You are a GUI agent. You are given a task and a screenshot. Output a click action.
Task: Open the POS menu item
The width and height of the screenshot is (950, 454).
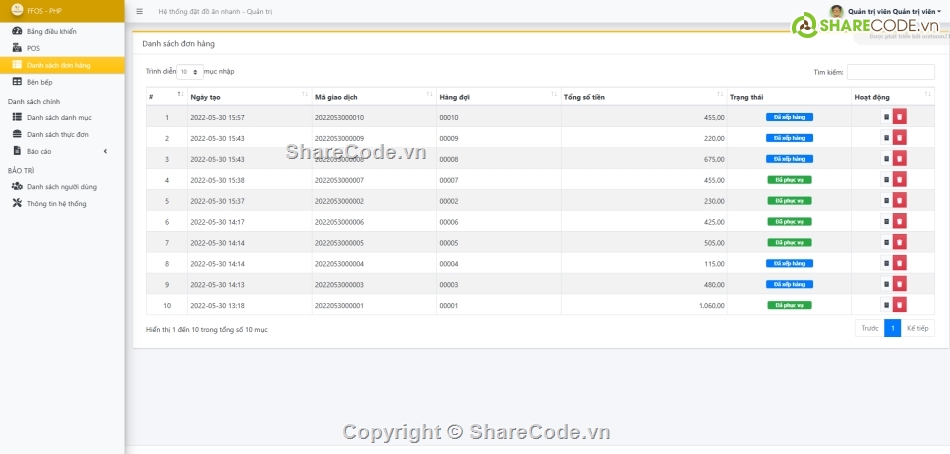click(x=34, y=48)
